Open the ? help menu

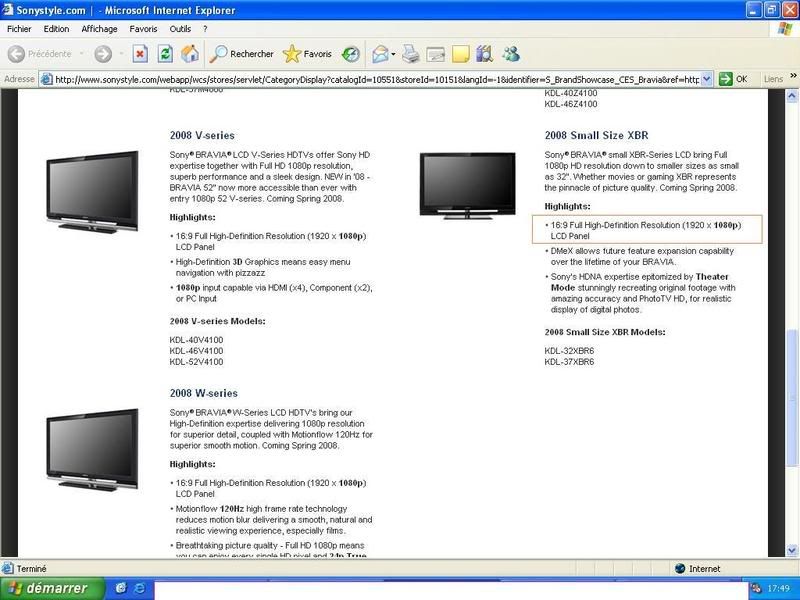[x=205, y=29]
